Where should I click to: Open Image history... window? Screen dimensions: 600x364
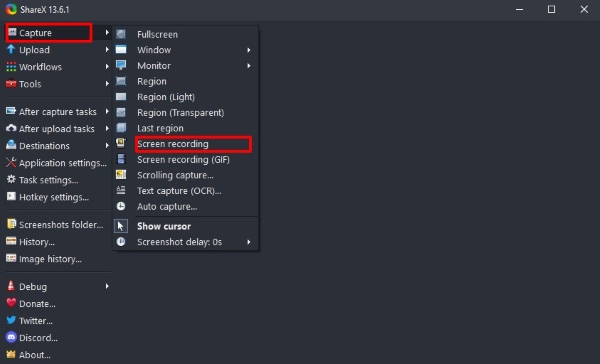tap(57, 259)
